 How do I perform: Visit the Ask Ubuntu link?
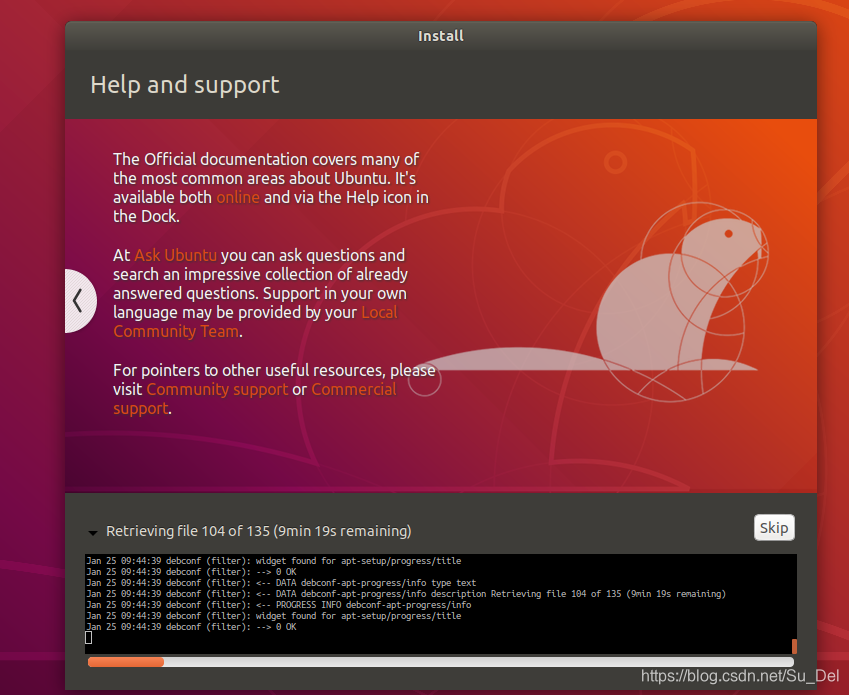pyautogui.click(x=175, y=255)
